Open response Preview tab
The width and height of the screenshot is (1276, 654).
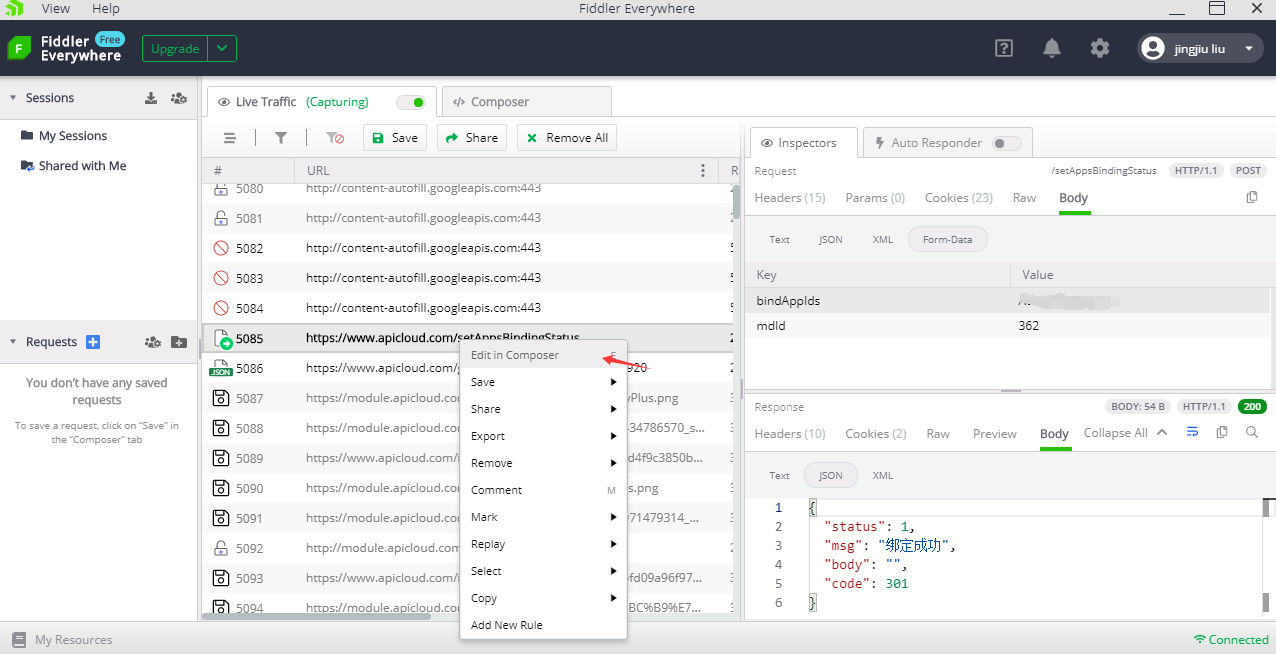click(x=995, y=434)
